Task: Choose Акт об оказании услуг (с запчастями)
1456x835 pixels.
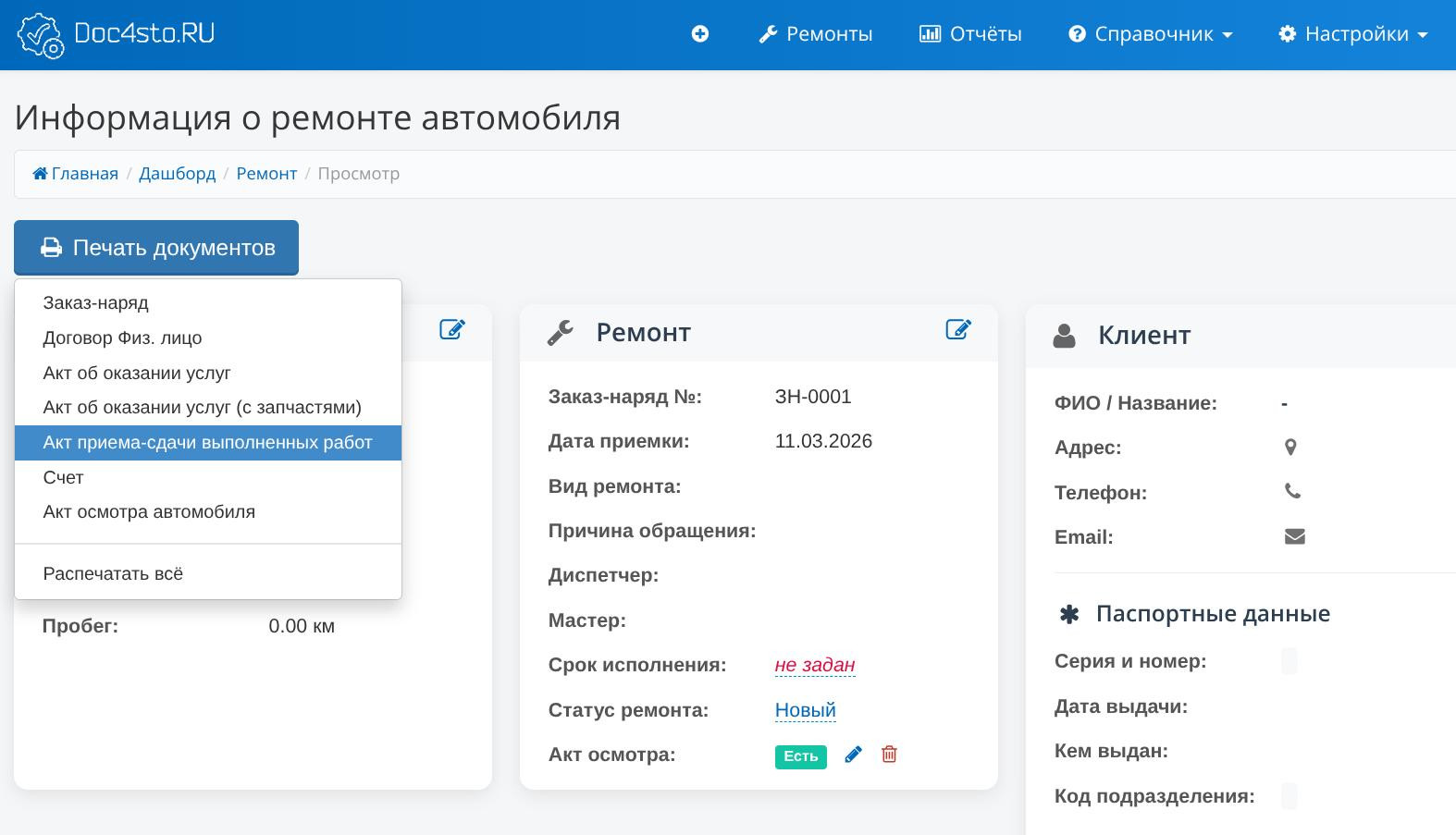Action: (x=208, y=408)
